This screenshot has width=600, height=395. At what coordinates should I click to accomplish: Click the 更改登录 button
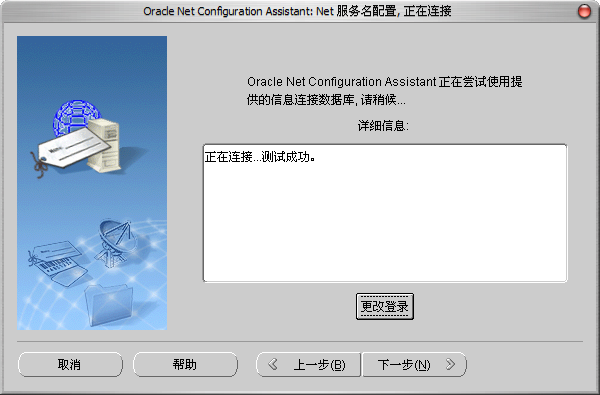point(385,306)
